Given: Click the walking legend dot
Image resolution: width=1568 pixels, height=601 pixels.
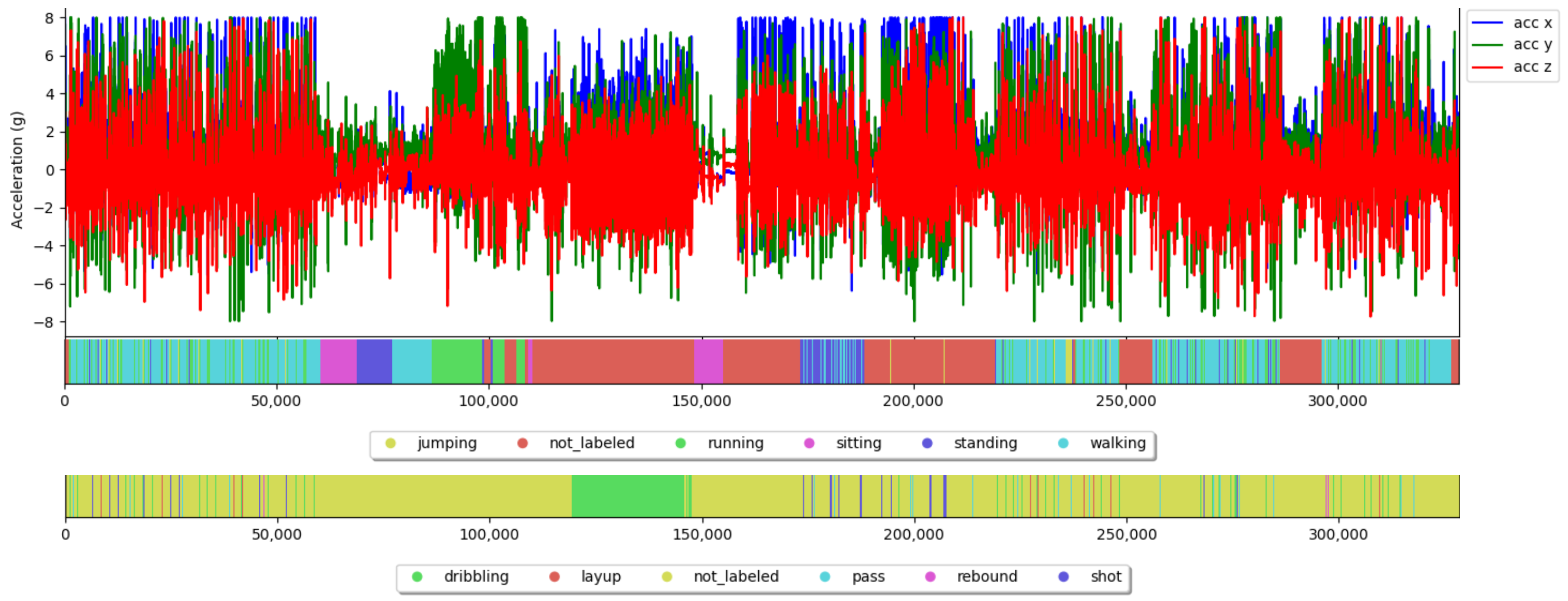Looking at the screenshot, I should pyautogui.click(x=1063, y=443).
